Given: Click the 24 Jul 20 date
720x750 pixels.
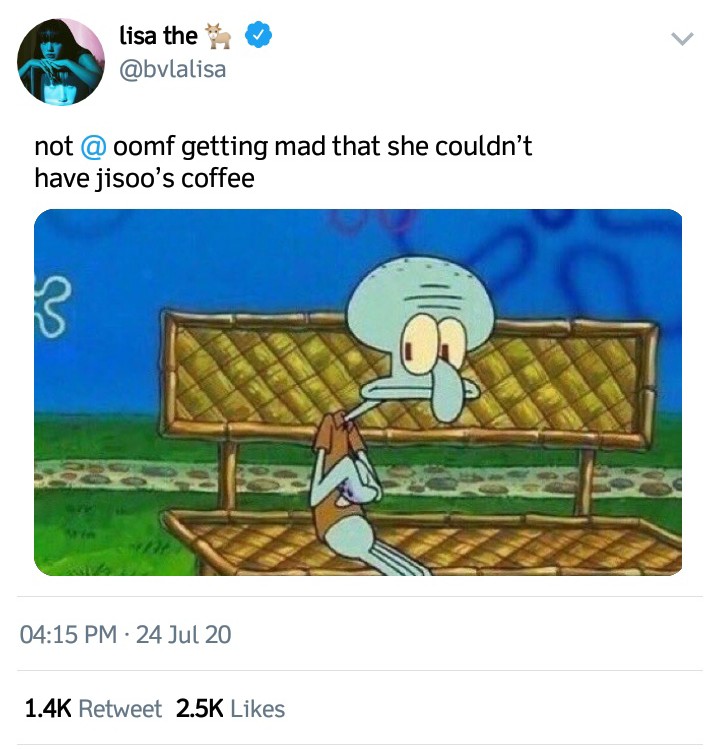Looking at the screenshot, I should (184, 635).
